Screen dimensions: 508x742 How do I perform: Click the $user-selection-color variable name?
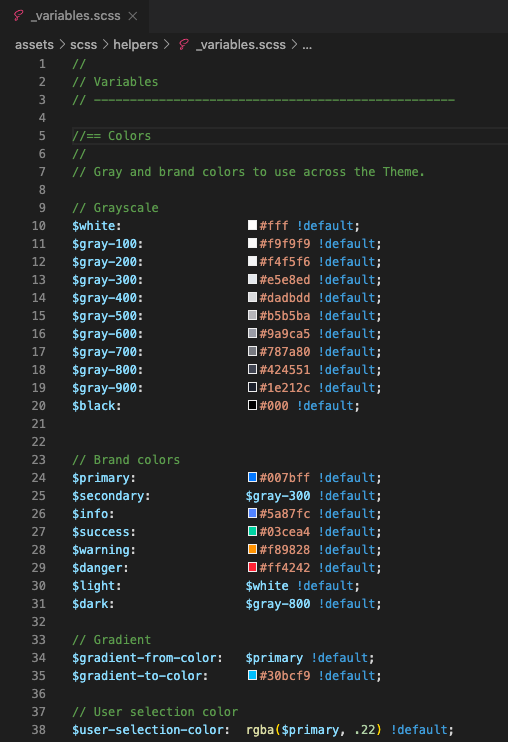click(148, 729)
